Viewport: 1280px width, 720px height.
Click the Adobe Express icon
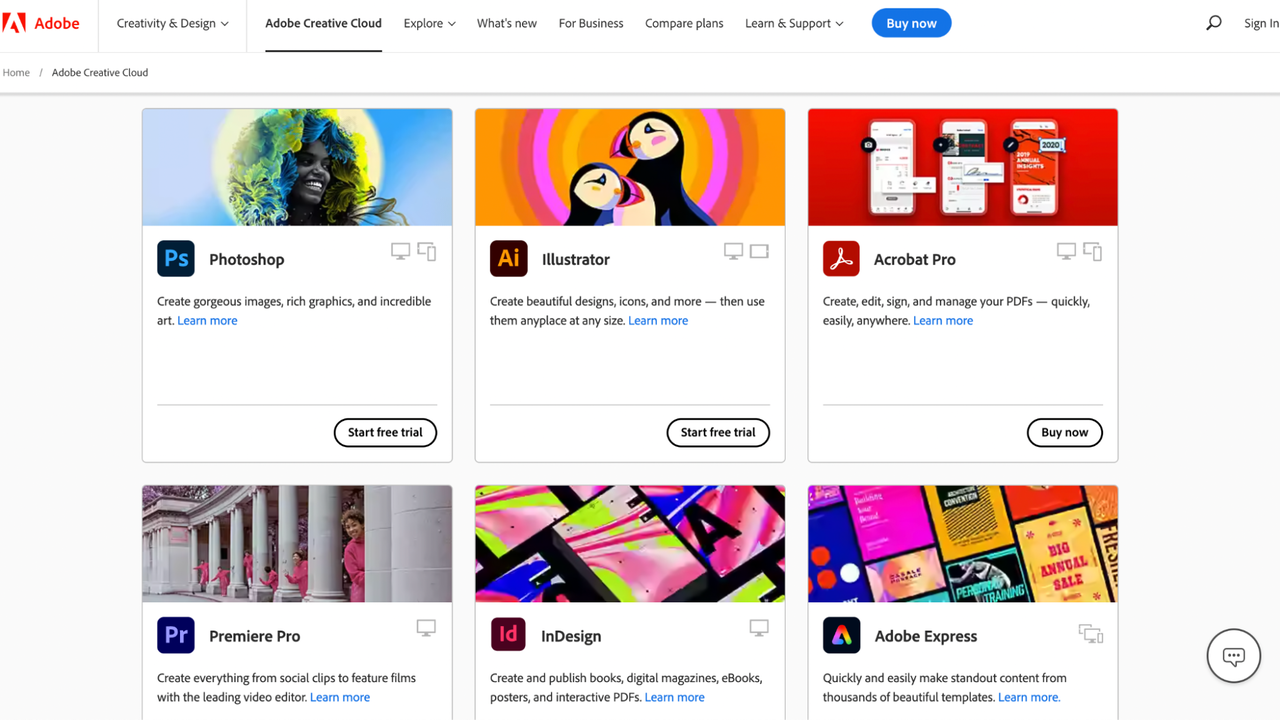click(841, 635)
